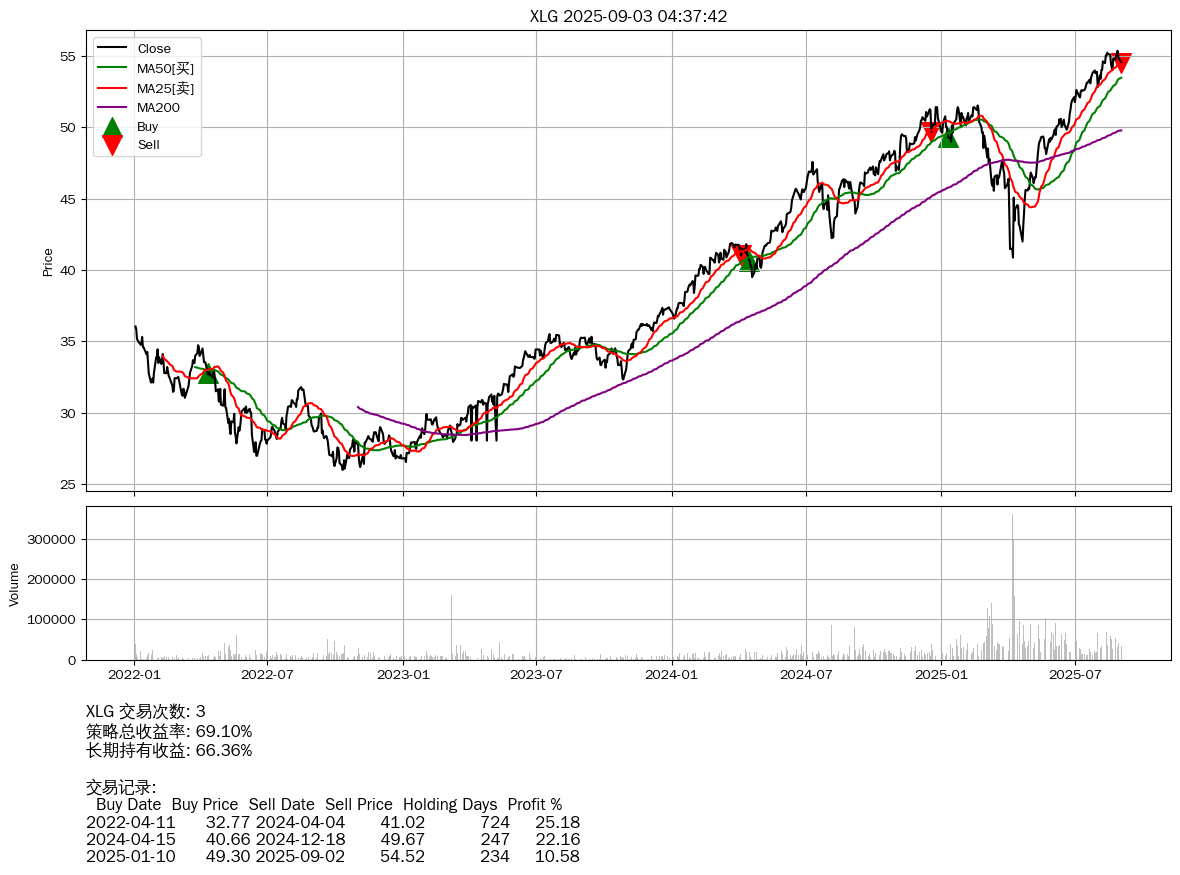Click the buy marker near 2025-01
1180x875 pixels.
click(949, 137)
